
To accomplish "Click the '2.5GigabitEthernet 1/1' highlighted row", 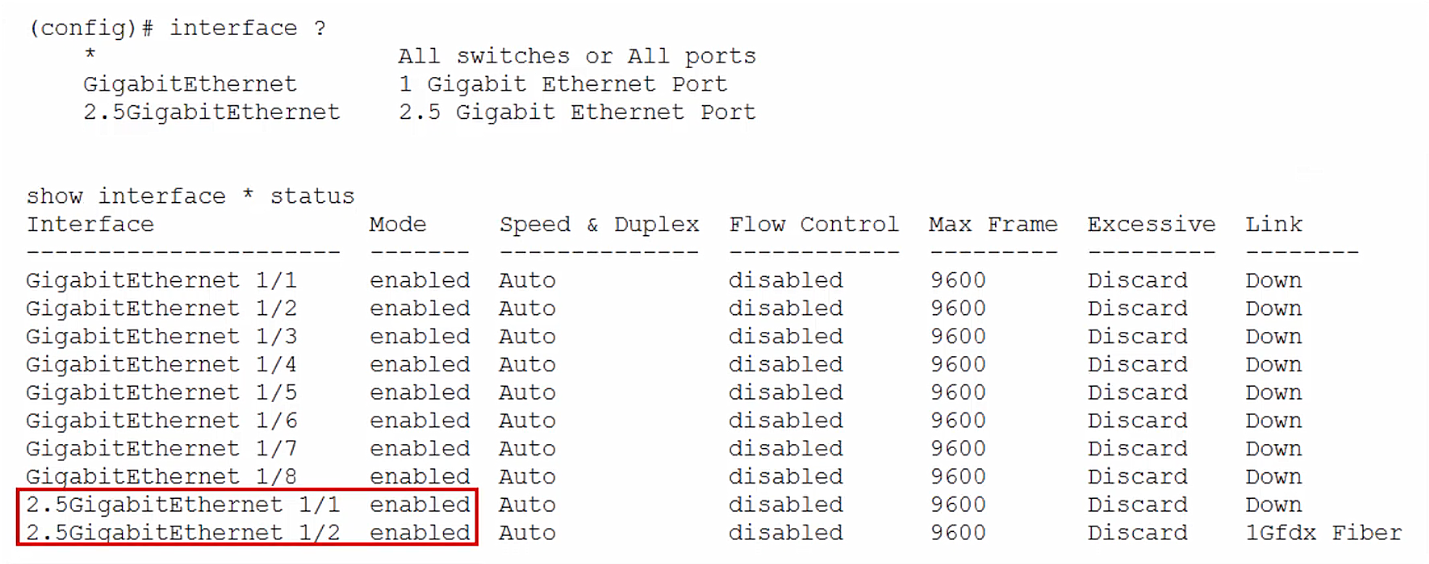I will coord(248,504).
